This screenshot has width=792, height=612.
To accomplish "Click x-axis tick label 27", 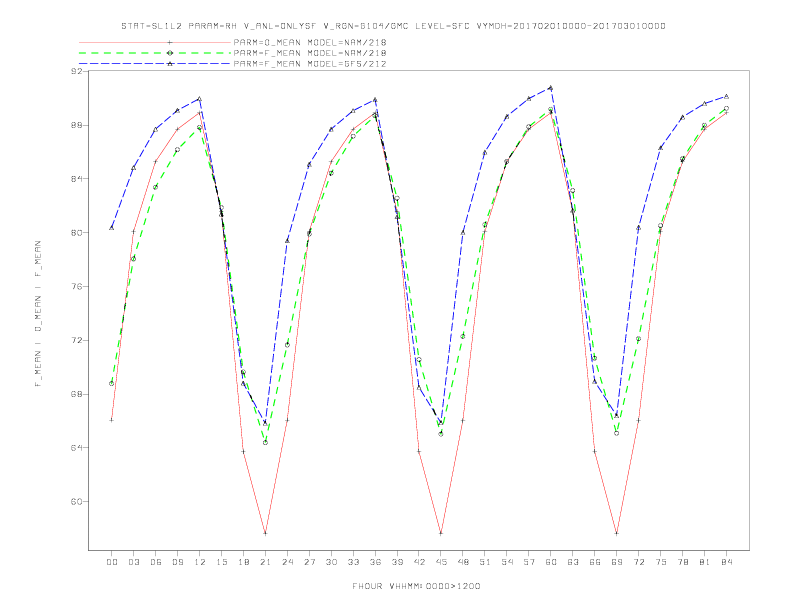I will click(309, 562).
